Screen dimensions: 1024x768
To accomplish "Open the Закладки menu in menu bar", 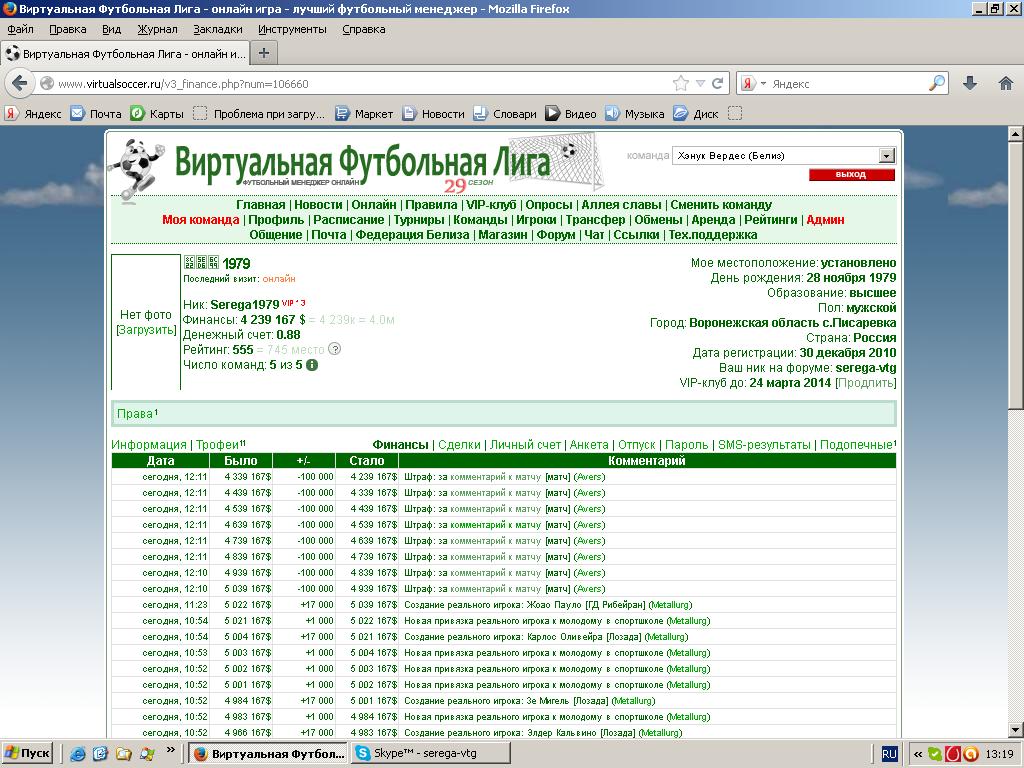I will click(x=217, y=29).
